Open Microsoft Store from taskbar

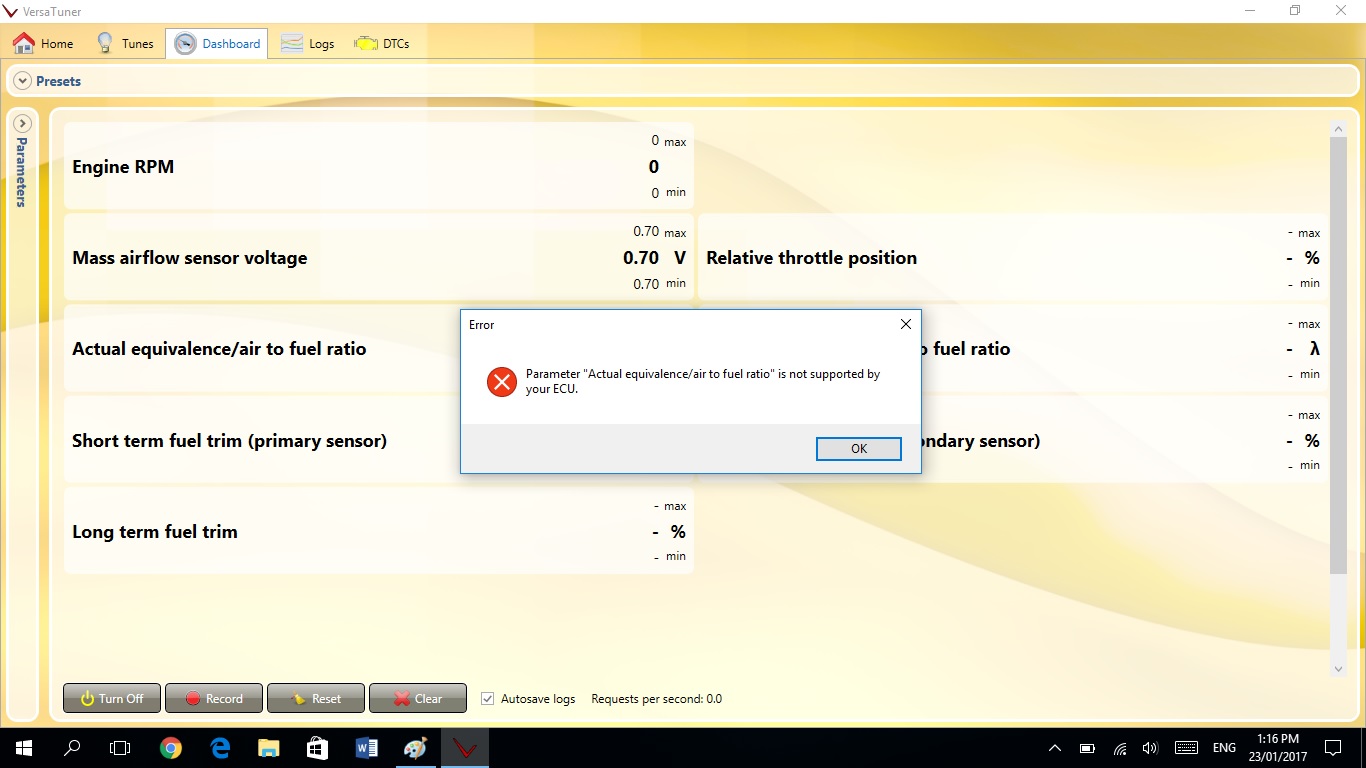pyautogui.click(x=317, y=748)
